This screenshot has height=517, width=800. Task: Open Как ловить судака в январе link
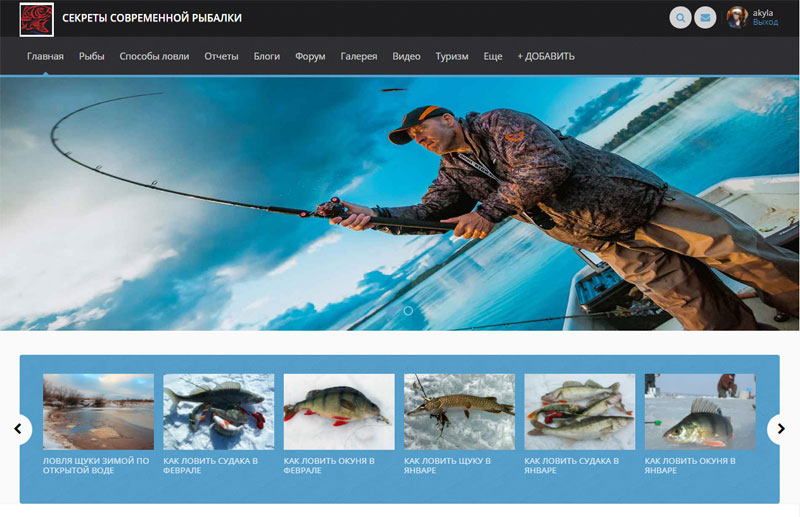(571, 465)
